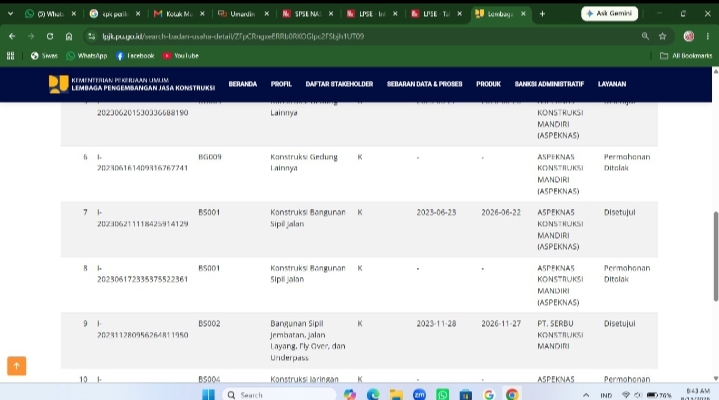The height and width of the screenshot is (400, 719).
Task: Open the LAYANAN menu
Action: click(x=612, y=84)
